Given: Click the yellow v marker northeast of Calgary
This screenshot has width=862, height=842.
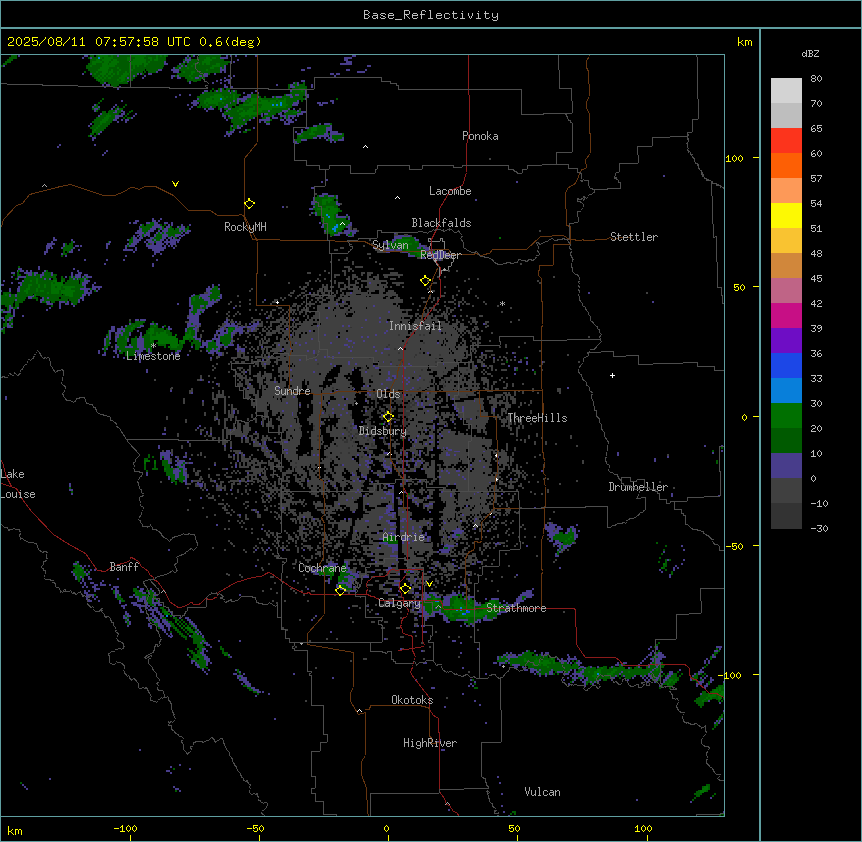Looking at the screenshot, I should 429,584.
